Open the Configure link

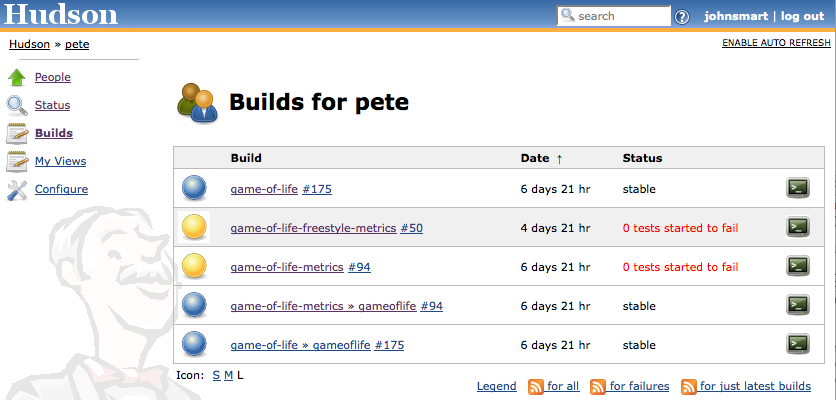click(x=61, y=189)
